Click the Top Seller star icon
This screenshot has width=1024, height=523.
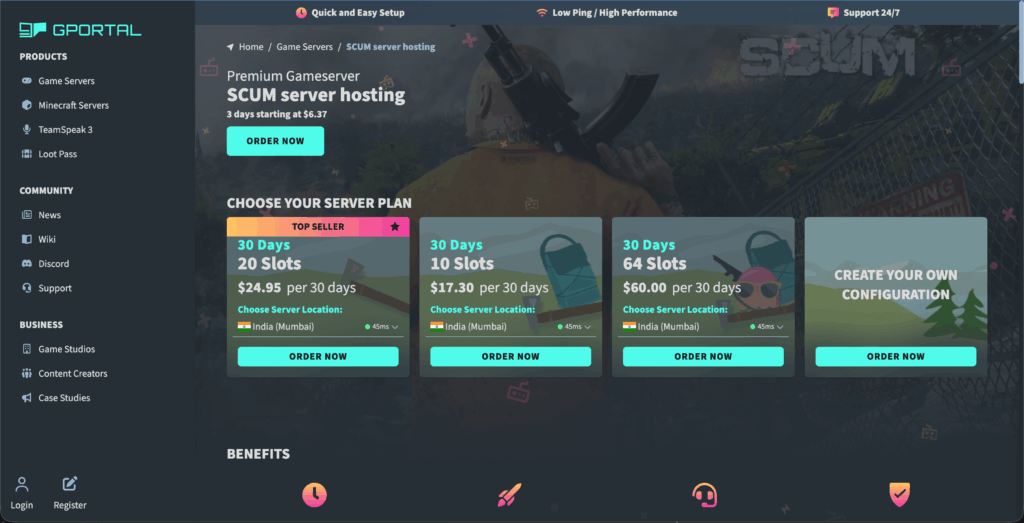pyautogui.click(x=394, y=227)
